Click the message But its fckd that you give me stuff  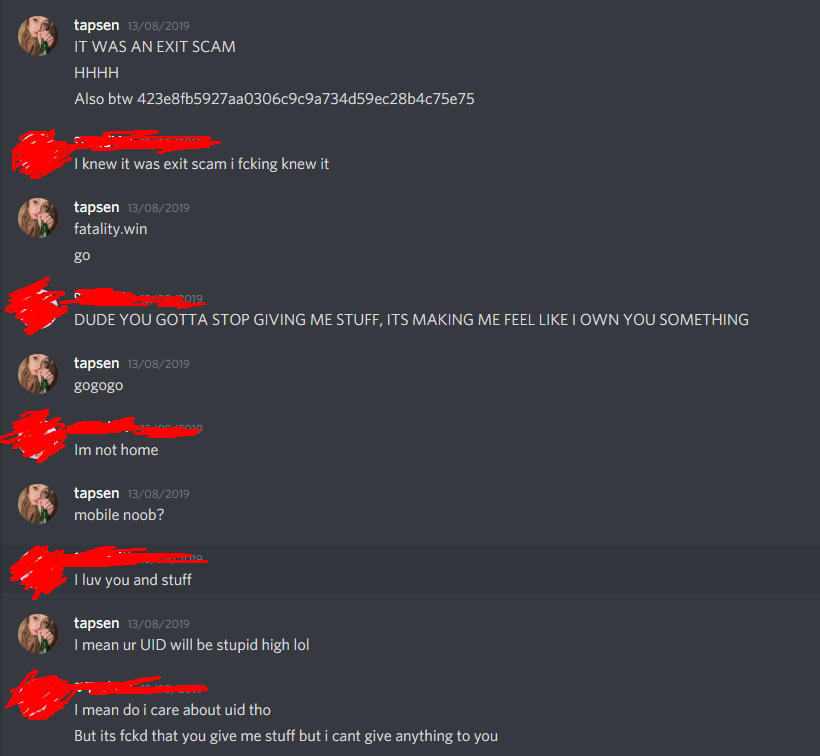point(286,736)
